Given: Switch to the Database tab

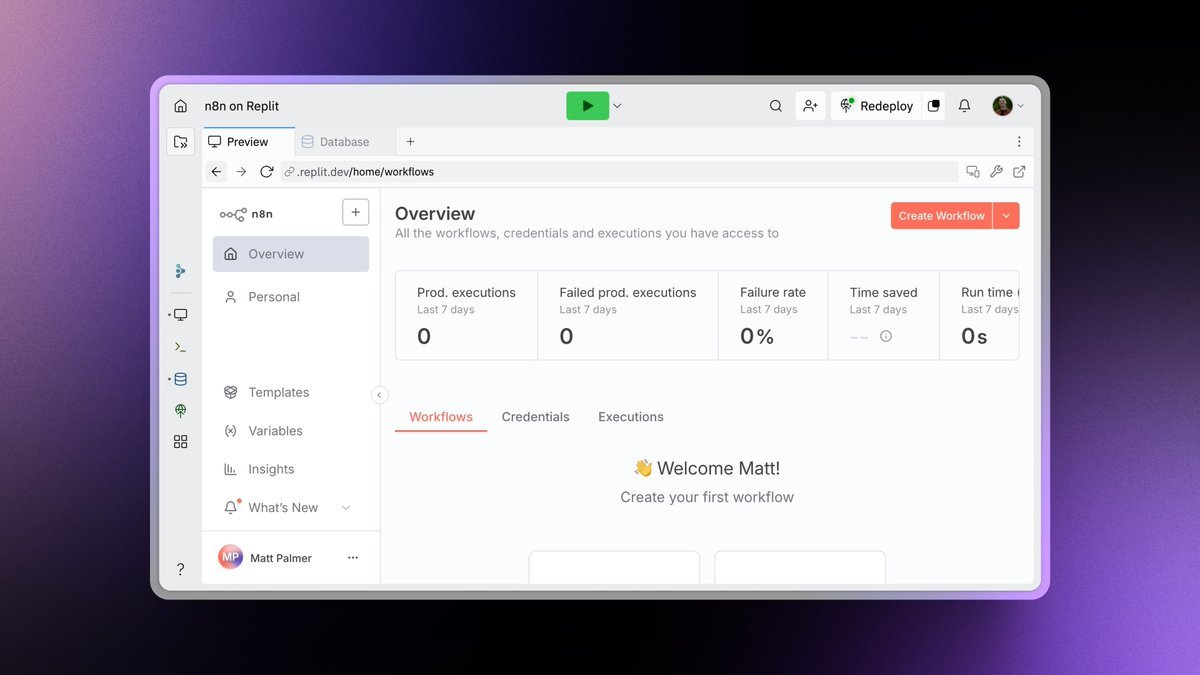Looking at the screenshot, I should 345,142.
